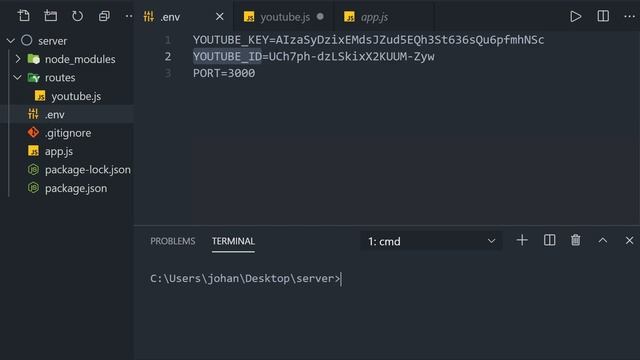
Task: Switch to the youtube.js tab
Action: click(x=285, y=17)
